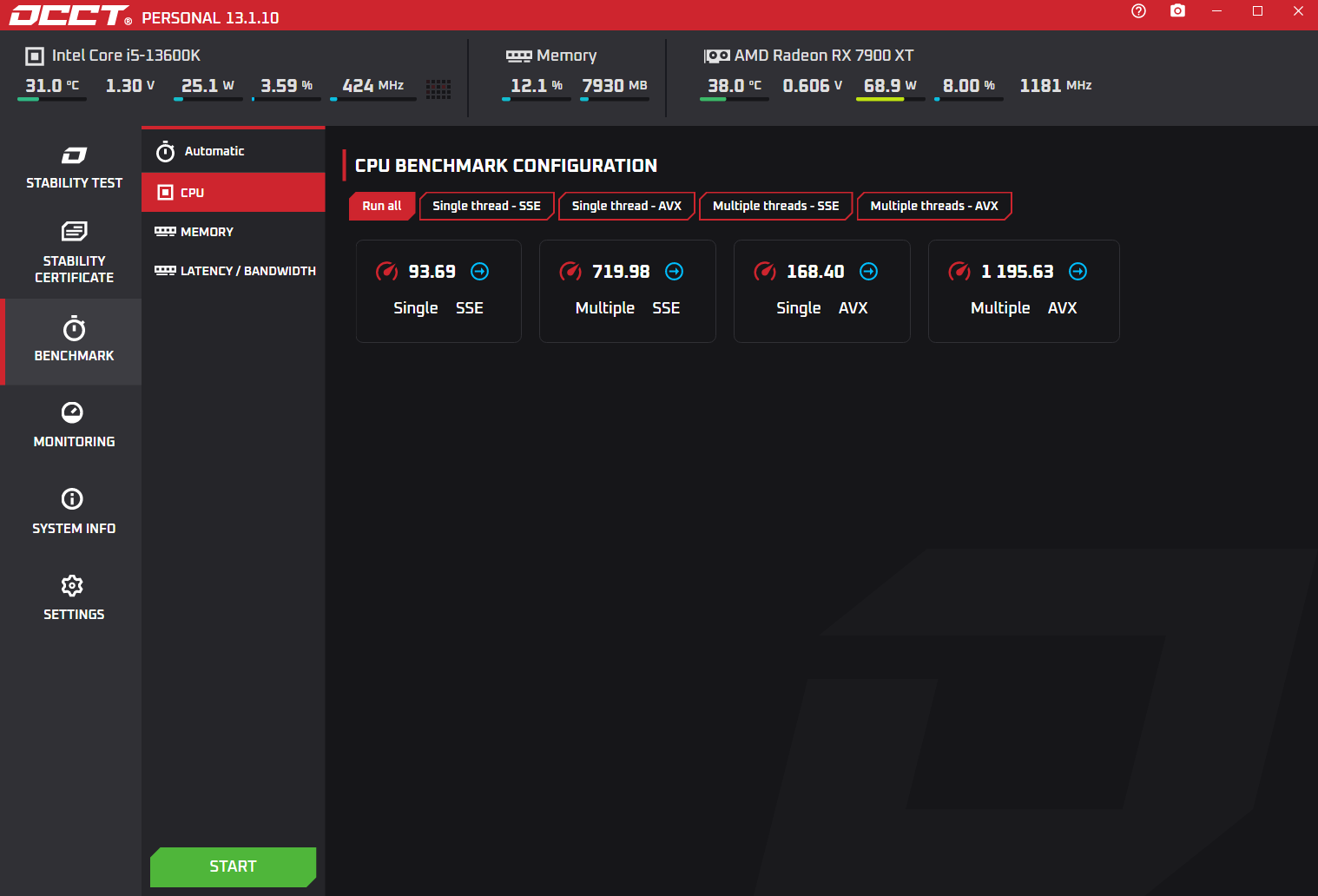Click the memory usage 12.1 % reading
This screenshot has height=896, width=1318.
coord(537,86)
